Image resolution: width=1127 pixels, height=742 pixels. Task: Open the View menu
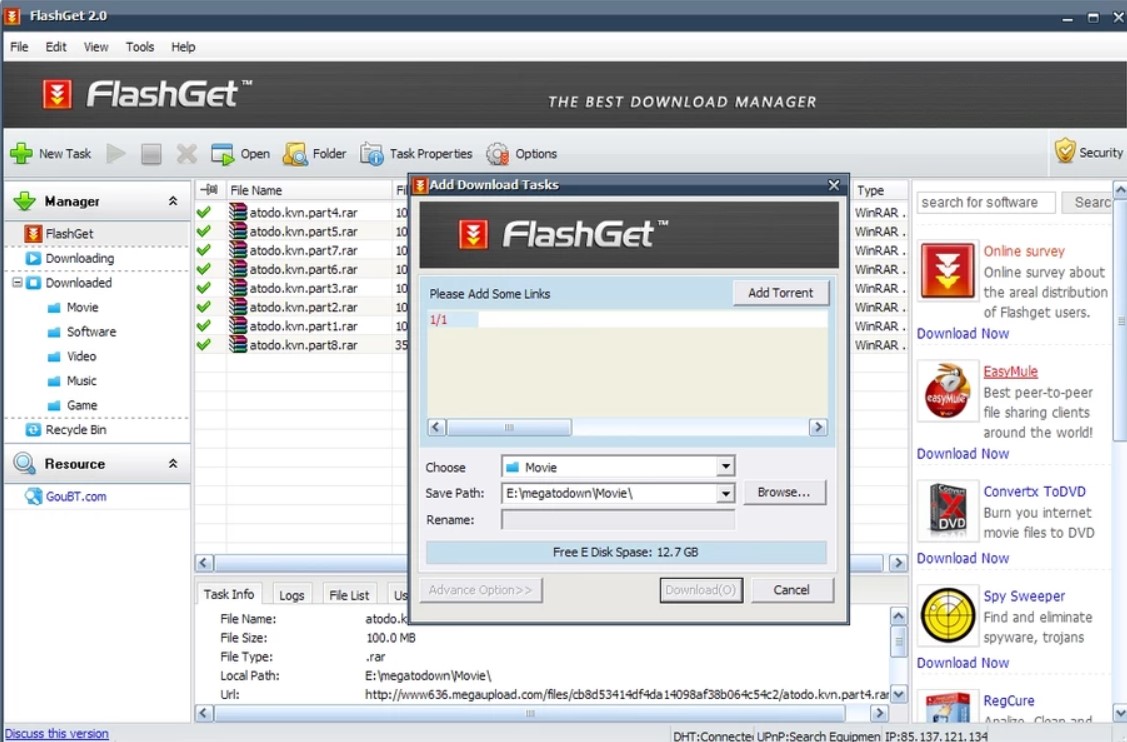pyautogui.click(x=96, y=47)
